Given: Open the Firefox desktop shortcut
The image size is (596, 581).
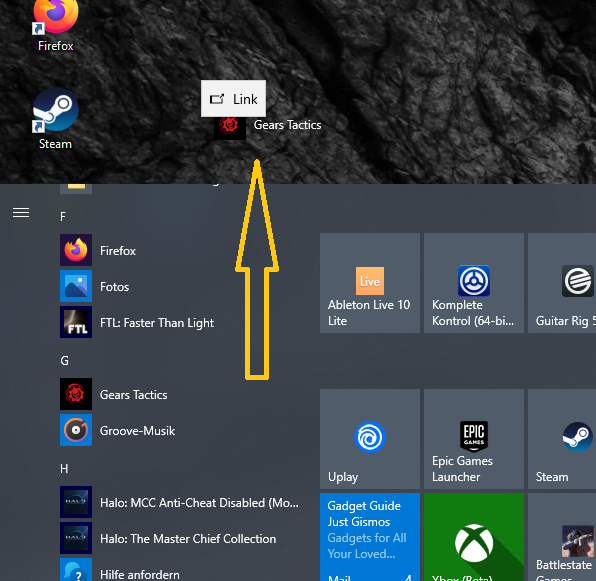Looking at the screenshot, I should [x=55, y=25].
